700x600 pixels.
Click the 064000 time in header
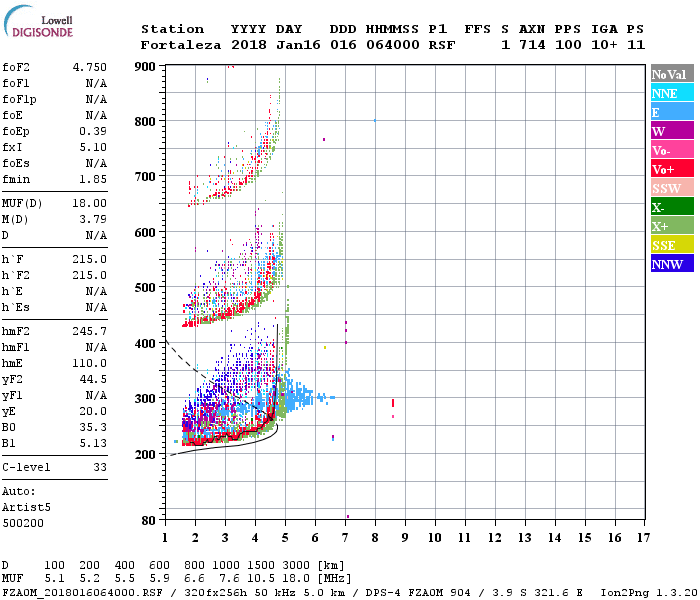[393, 45]
